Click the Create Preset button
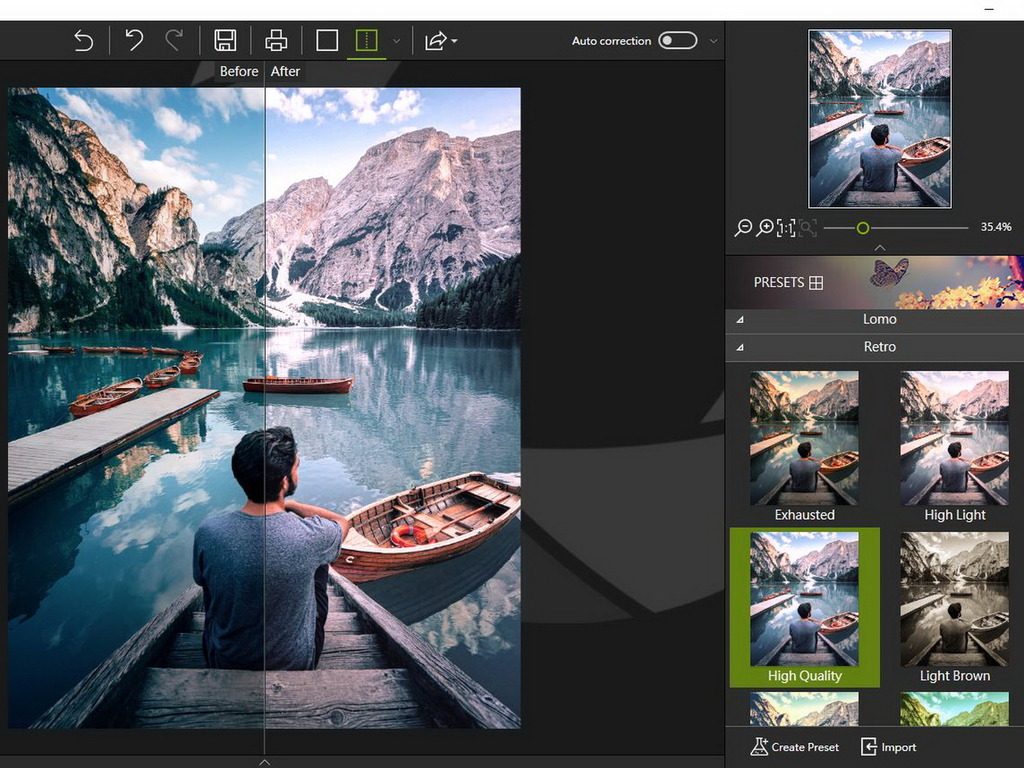Screen dimensions: 1024x768 tap(793, 747)
